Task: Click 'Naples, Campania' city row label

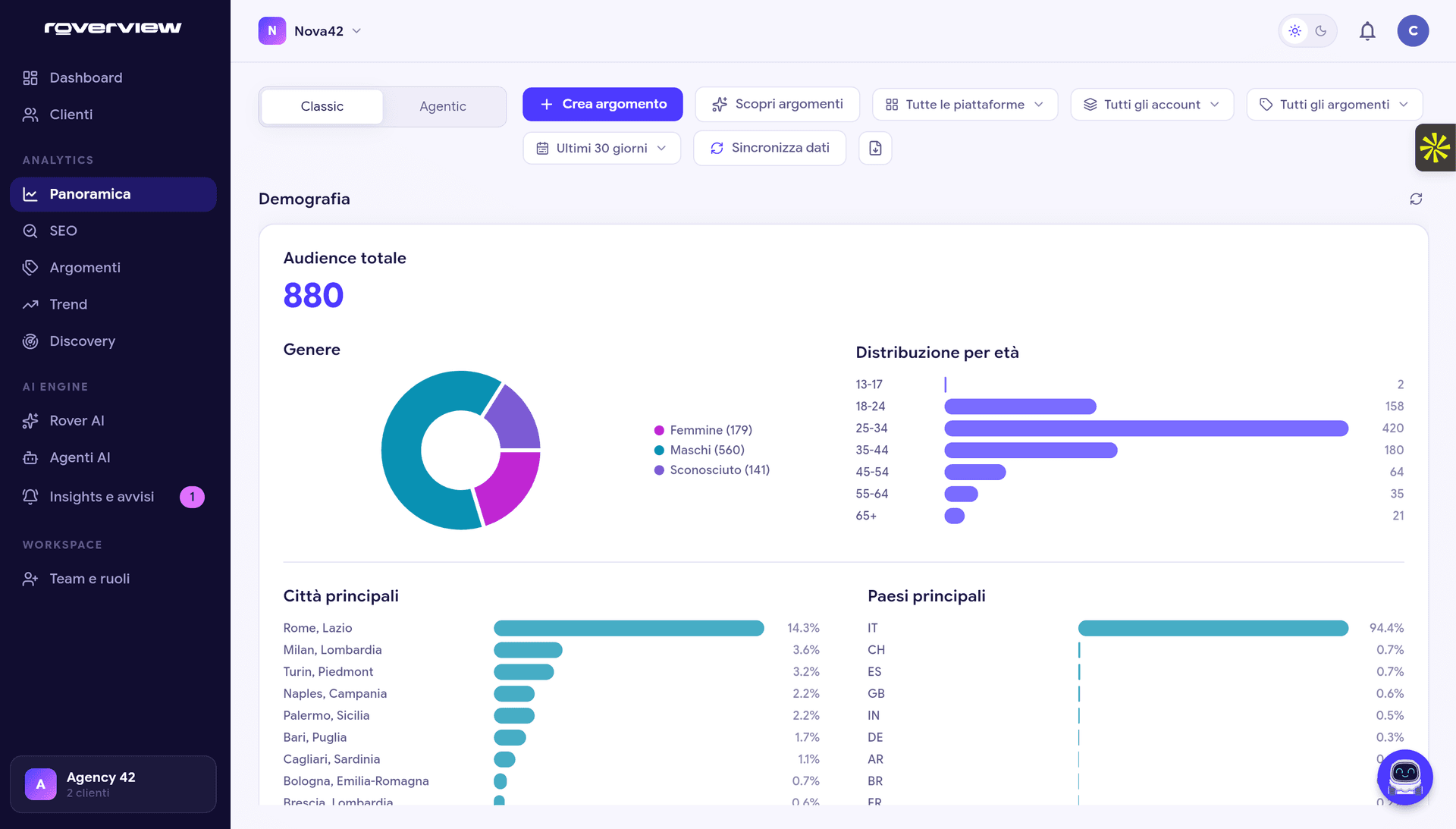Action: pos(334,695)
